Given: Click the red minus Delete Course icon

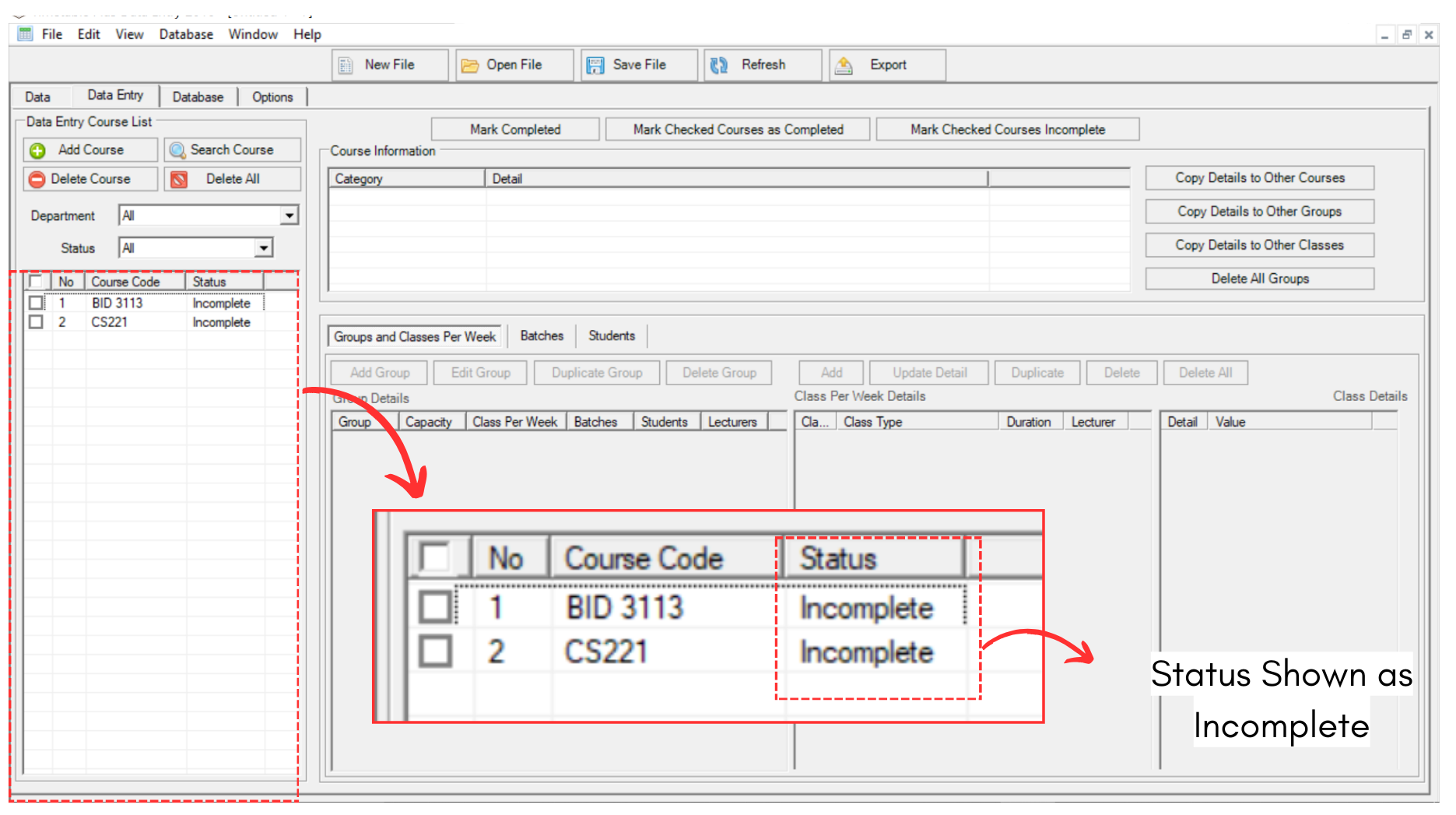Looking at the screenshot, I should (37, 180).
